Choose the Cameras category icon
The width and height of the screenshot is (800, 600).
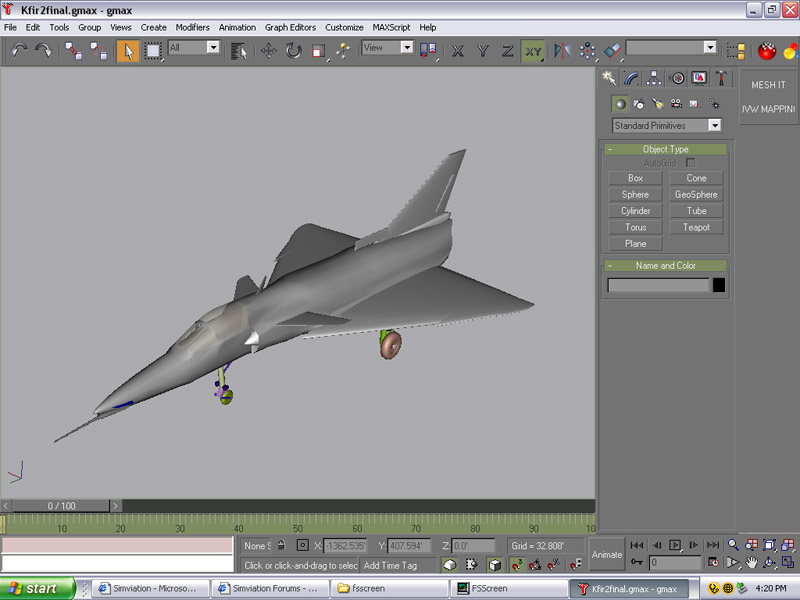tap(676, 103)
